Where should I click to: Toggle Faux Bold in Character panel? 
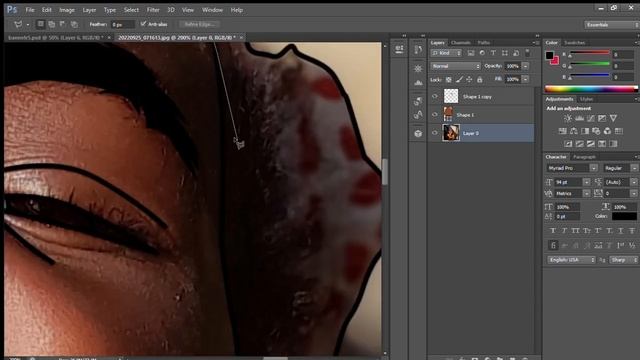(553, 231)
